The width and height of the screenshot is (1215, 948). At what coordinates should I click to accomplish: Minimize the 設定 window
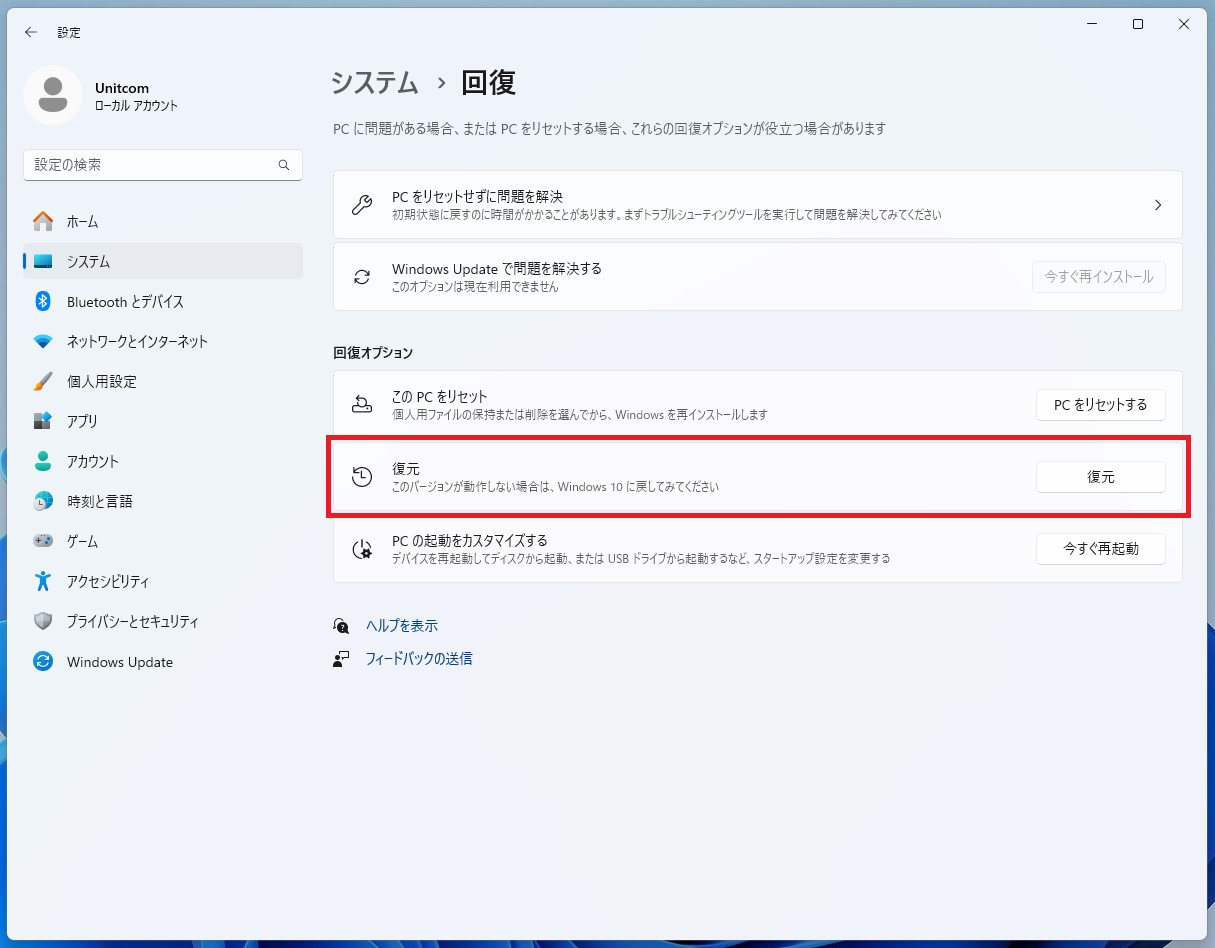pyautogui.click(x=1092, y=25)
